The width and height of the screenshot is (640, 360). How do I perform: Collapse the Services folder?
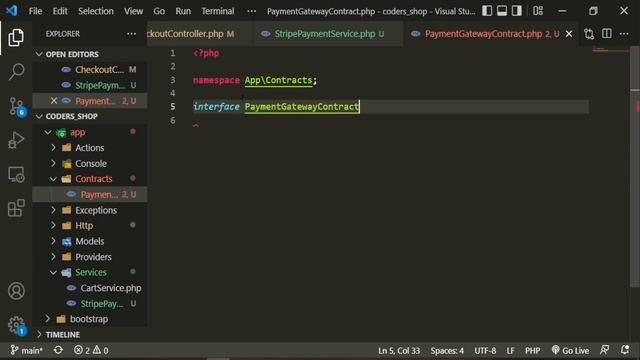(53, 272)
